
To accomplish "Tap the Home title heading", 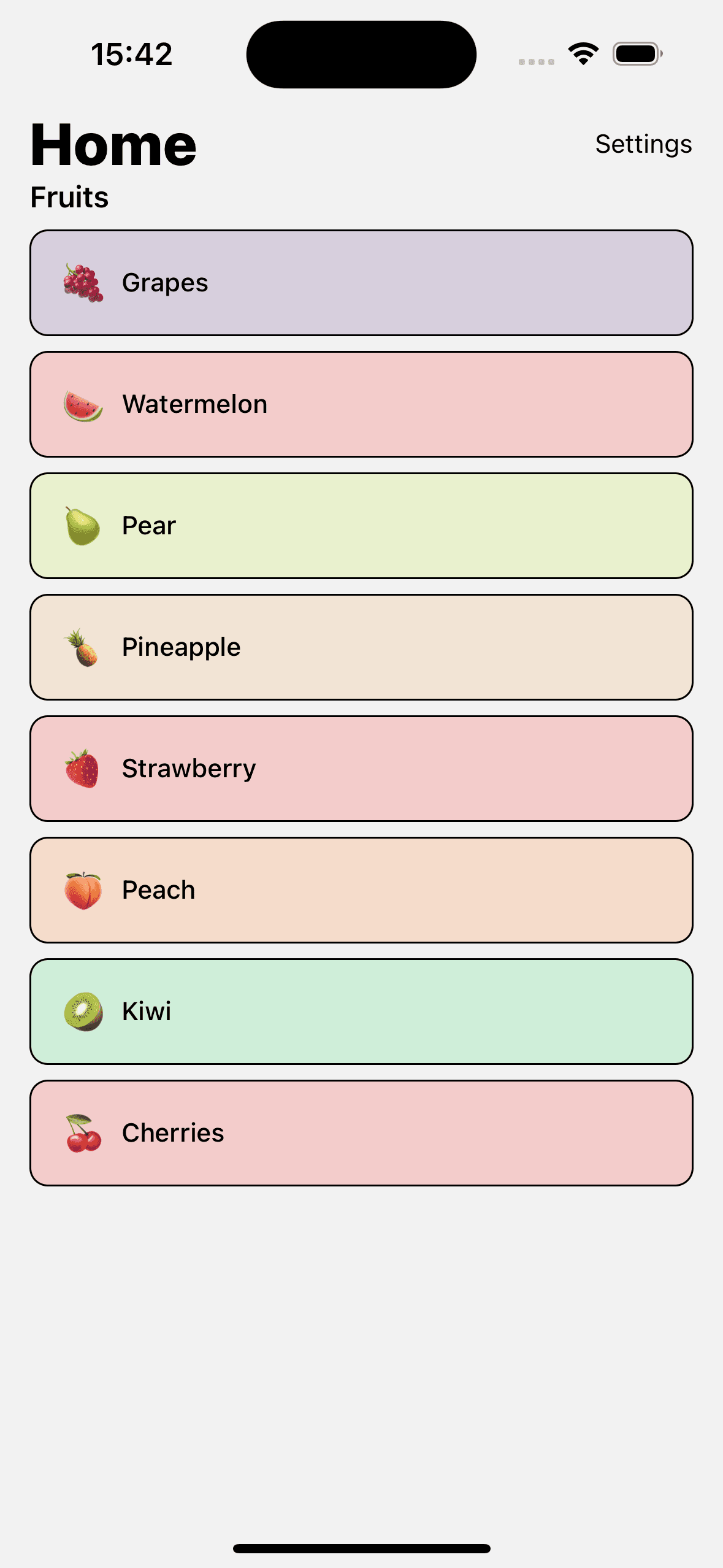I will (x=113, y=145).
